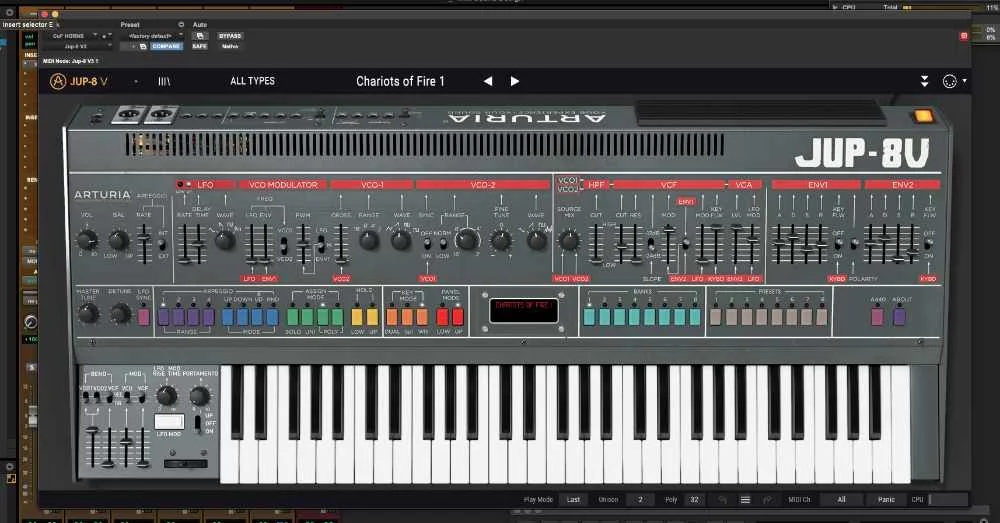The width and height of the screenshot is (1000, 523).
Task: Open the Jup-8 V3 plugin selector dropdown
Action: [78, 47]
